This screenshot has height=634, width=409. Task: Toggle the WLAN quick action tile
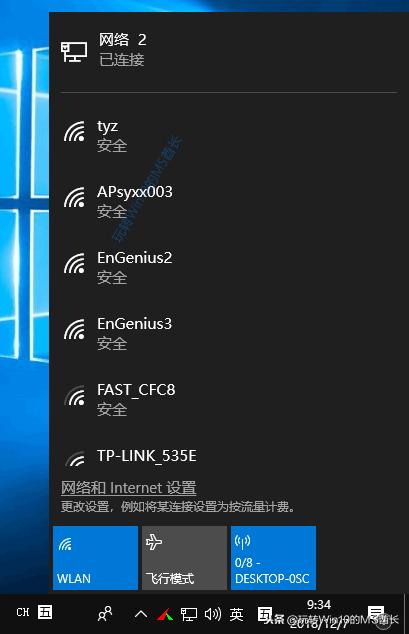click(x=95, y=558)
